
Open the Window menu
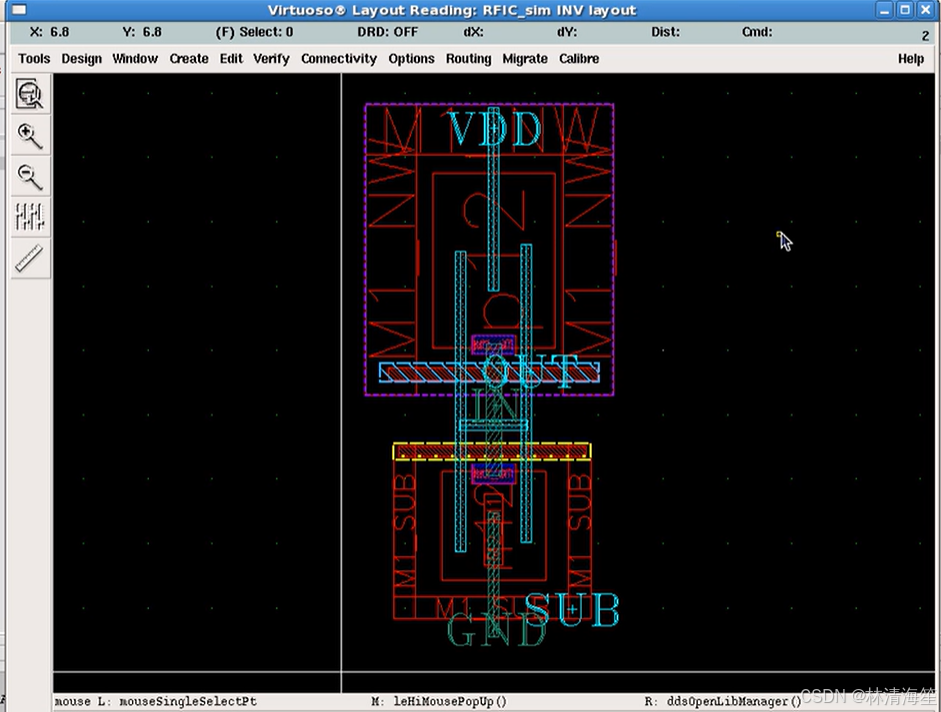[x=135, y=59]
